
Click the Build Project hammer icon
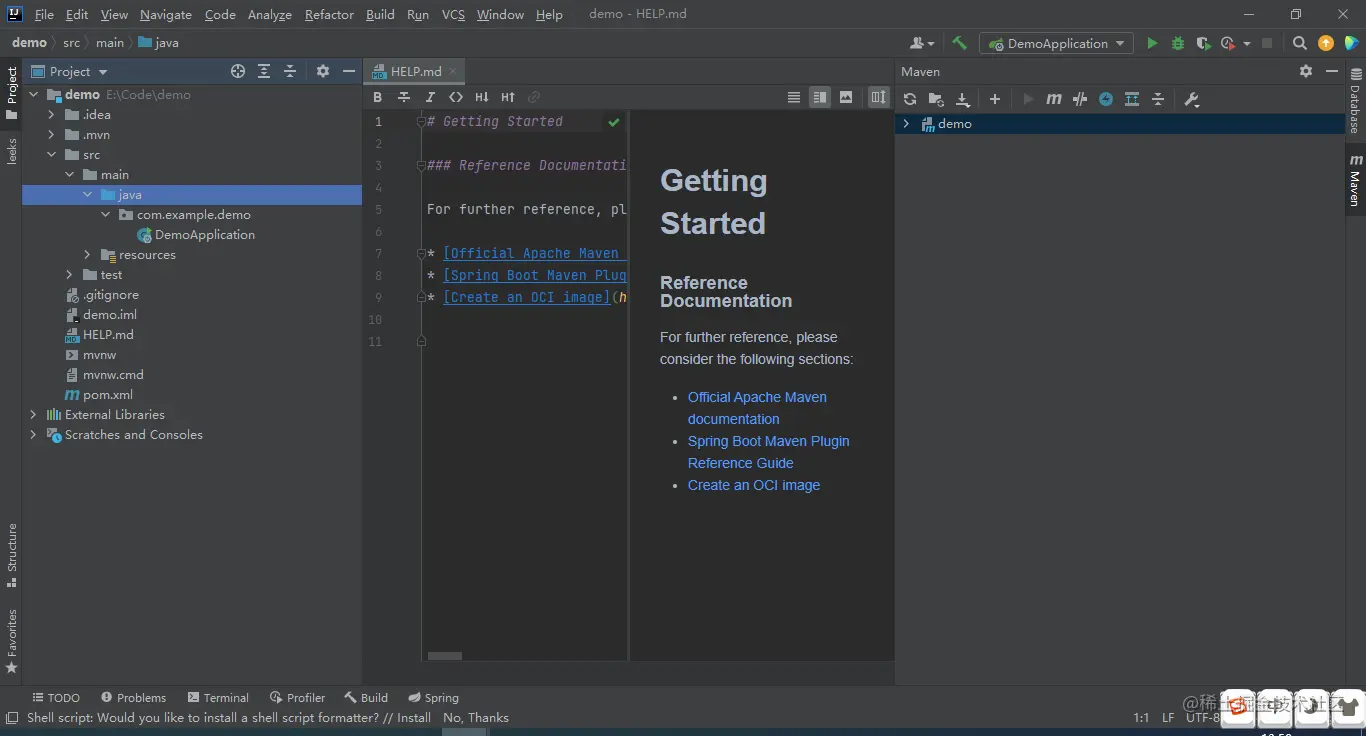point(959,43)
